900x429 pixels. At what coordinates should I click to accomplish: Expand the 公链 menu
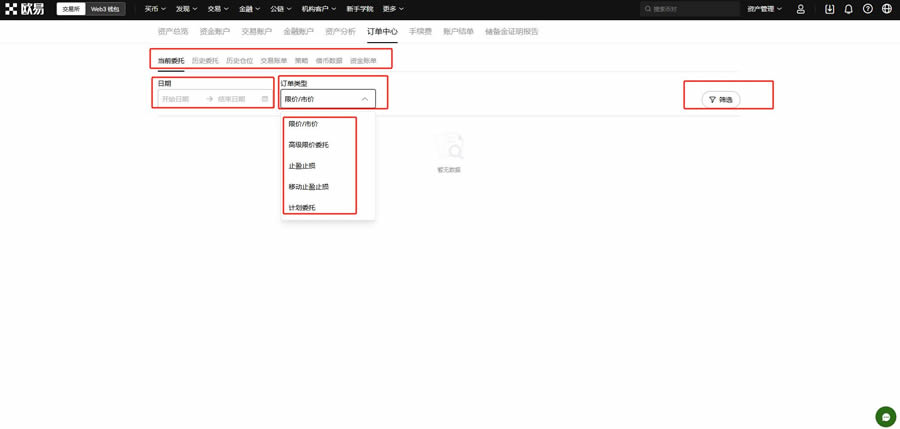tap(281, 9)
